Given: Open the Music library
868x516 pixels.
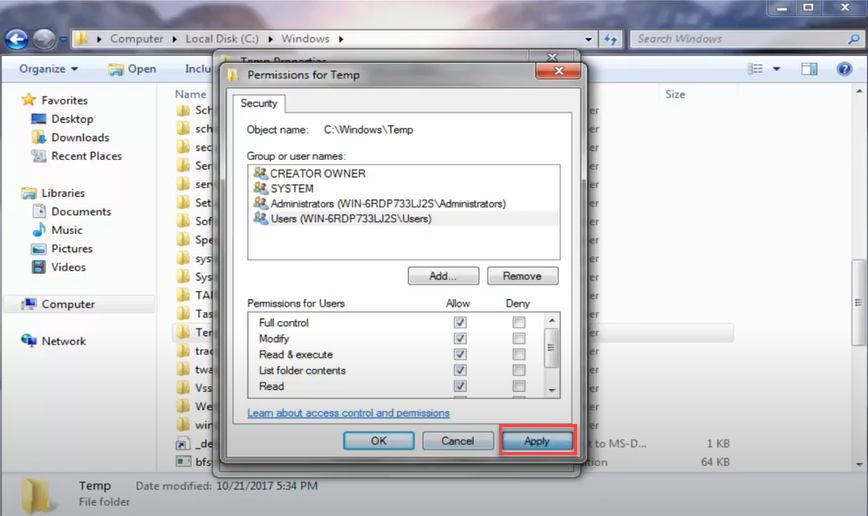Looking at the screenshot, I should (x=58, y=230).
